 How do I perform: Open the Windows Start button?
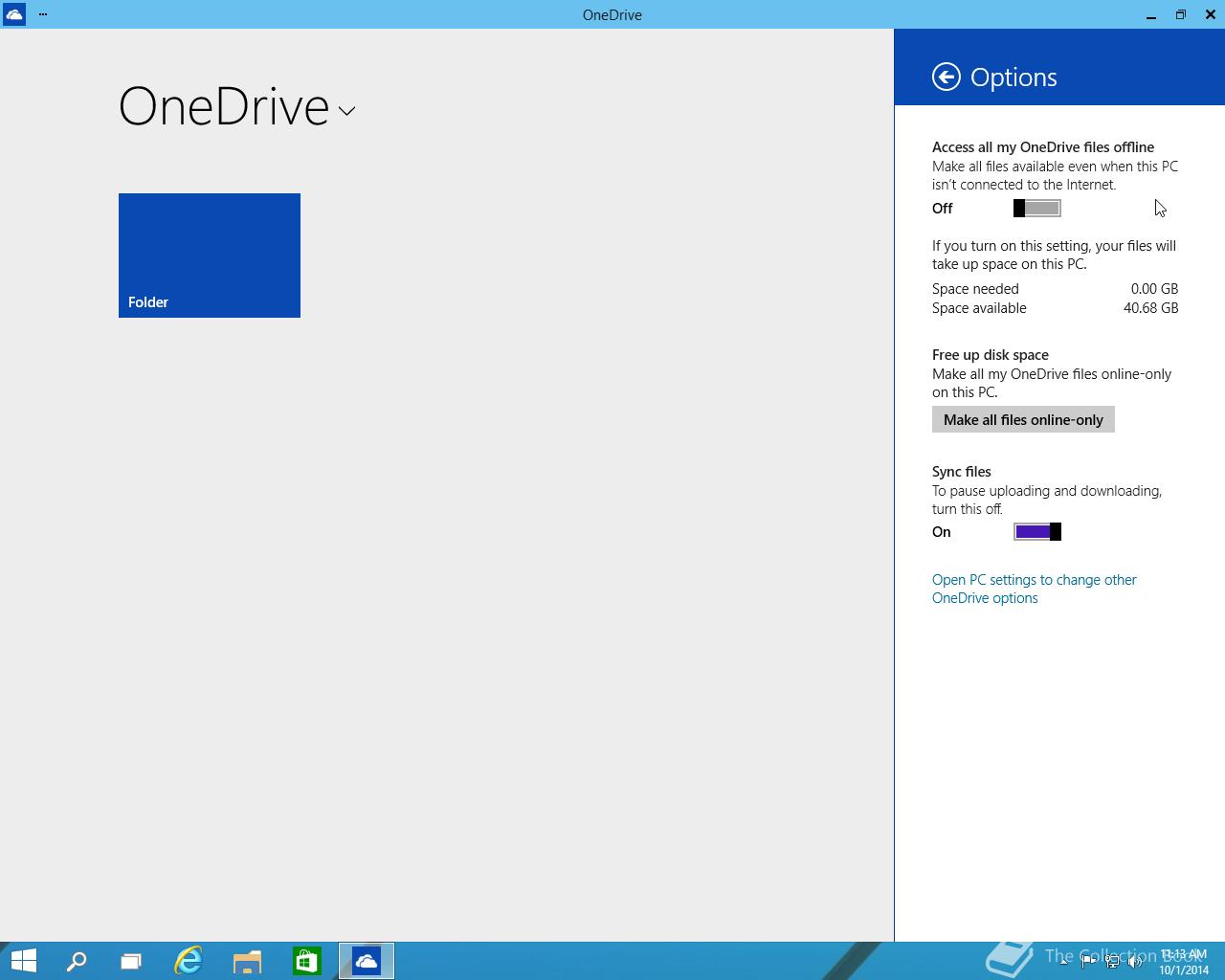coord(23,961)
